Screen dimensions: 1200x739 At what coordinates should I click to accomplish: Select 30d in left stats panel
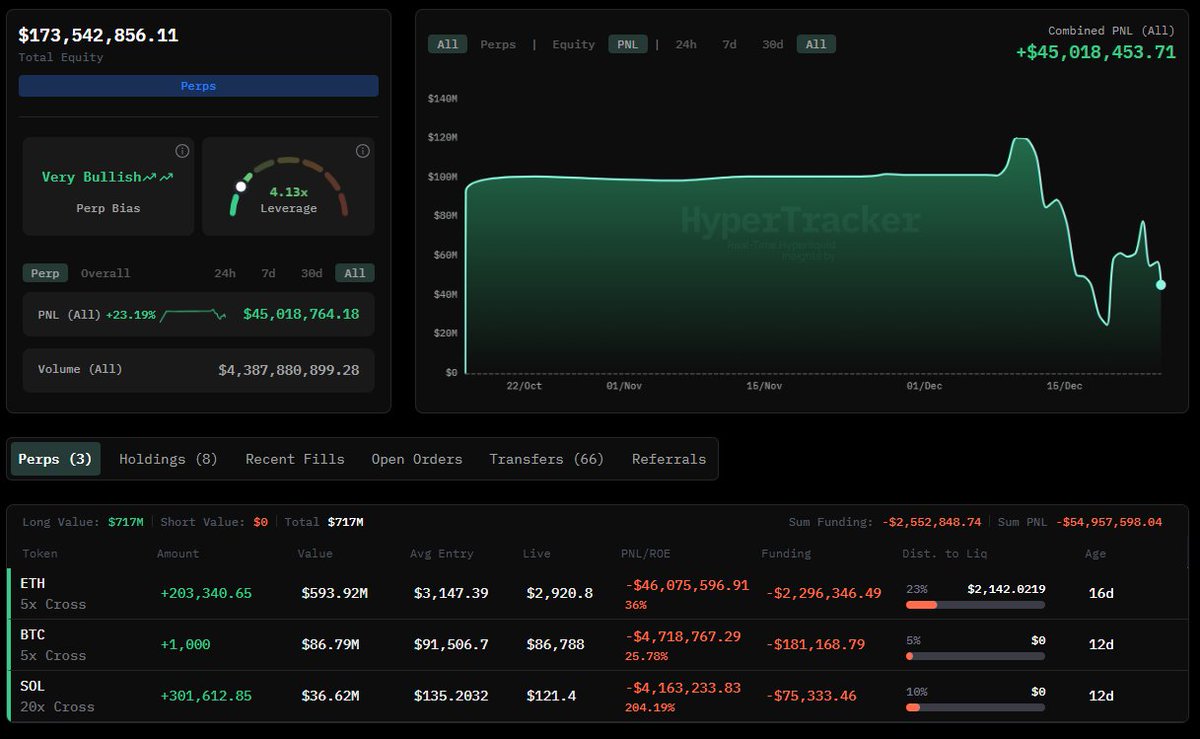(311, 273)
